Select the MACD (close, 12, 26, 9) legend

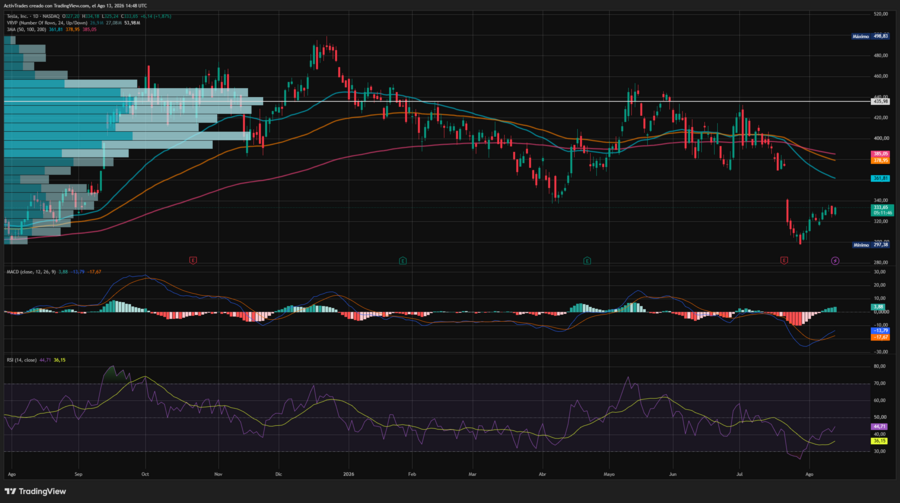point(54,272)
